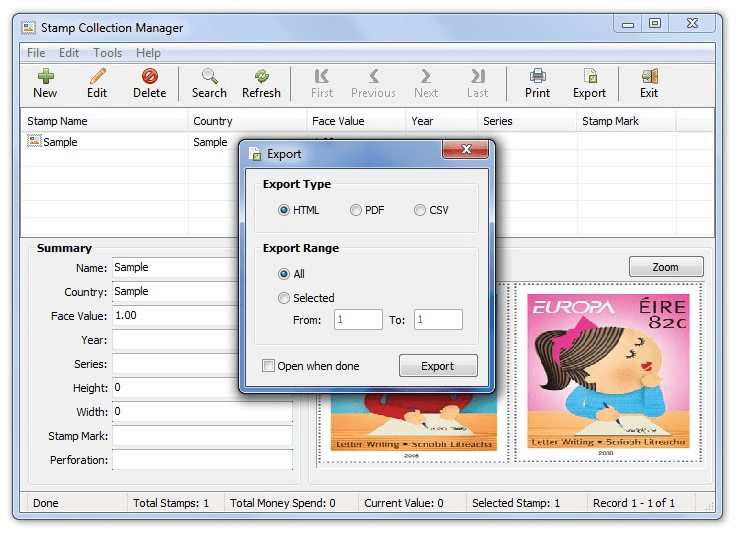Select the Sample stamp name cell
The height and width of the screenshot is (534, 736).
[x=60, y=142]
